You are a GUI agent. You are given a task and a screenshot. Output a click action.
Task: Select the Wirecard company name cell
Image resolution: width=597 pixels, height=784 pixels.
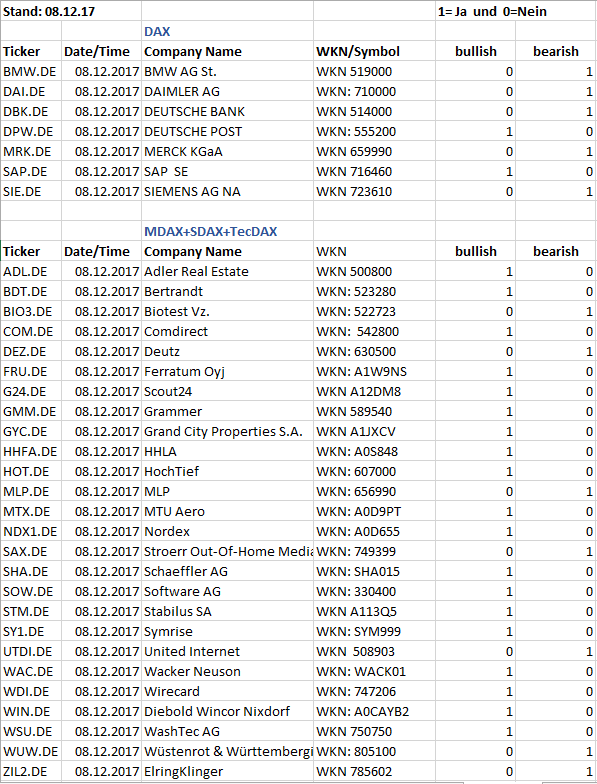(228, 692)
